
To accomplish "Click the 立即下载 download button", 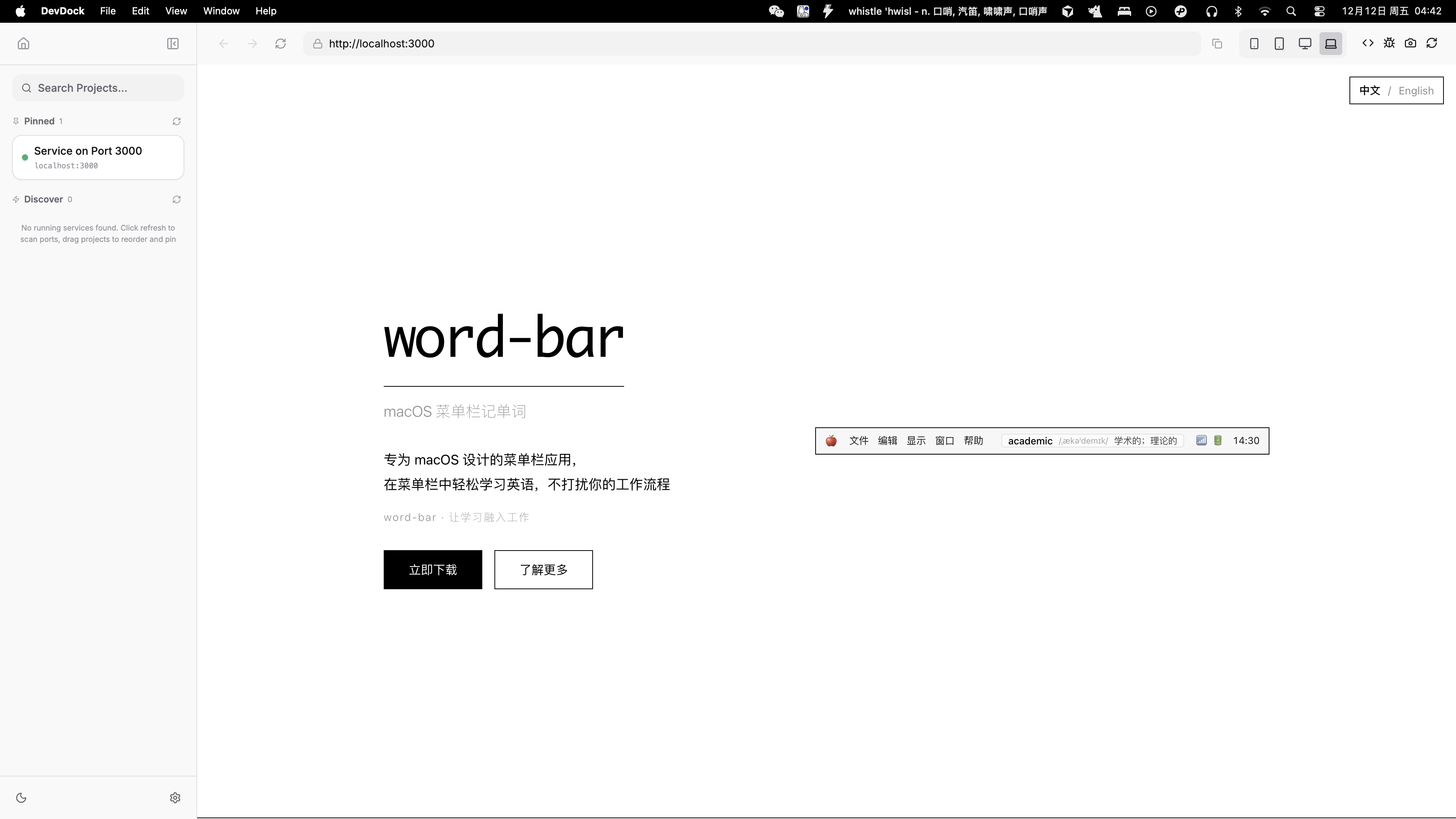I will pyautogui.click(x=432, y=569).
